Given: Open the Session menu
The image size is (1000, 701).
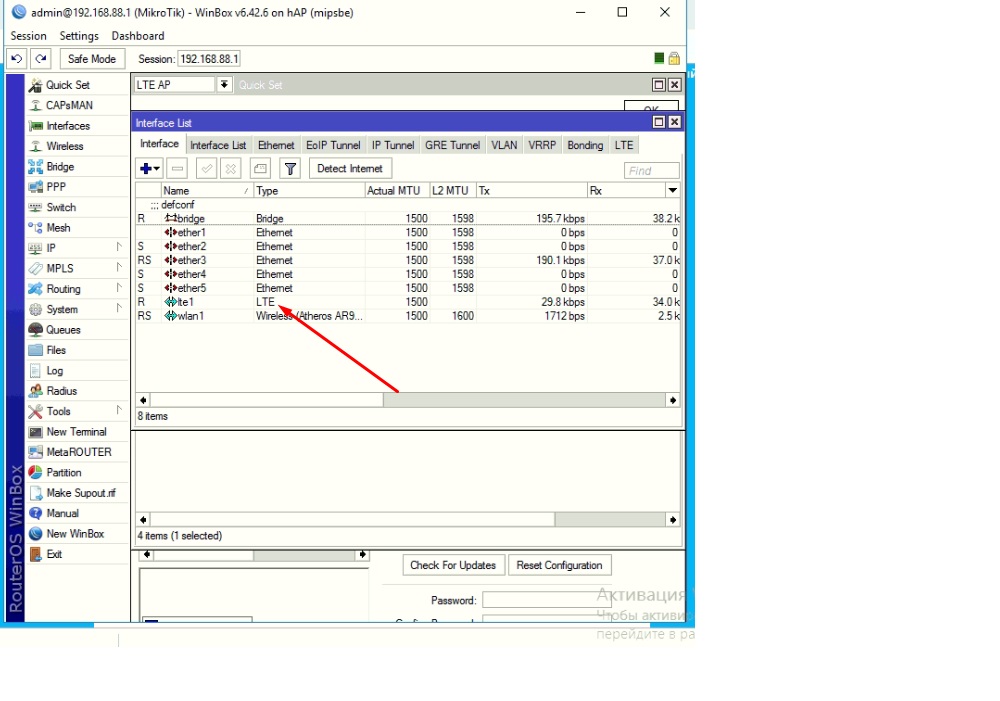Looking at the screenshot, I should point(28,36).
